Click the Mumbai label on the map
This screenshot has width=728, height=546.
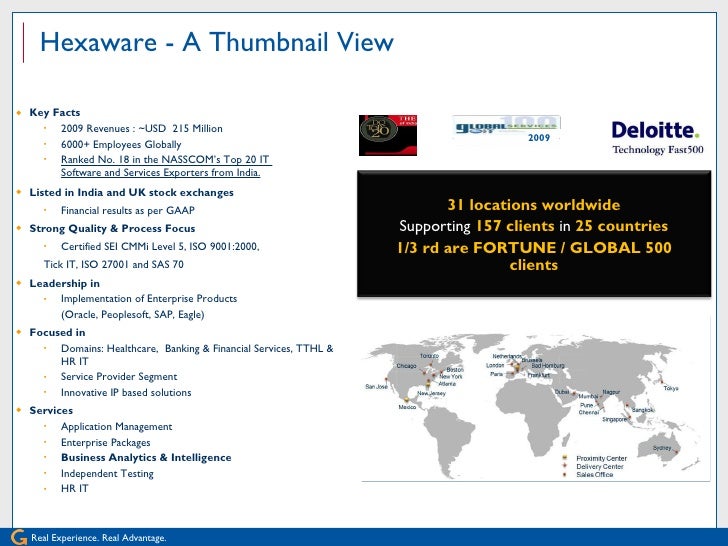pos(588,396)
